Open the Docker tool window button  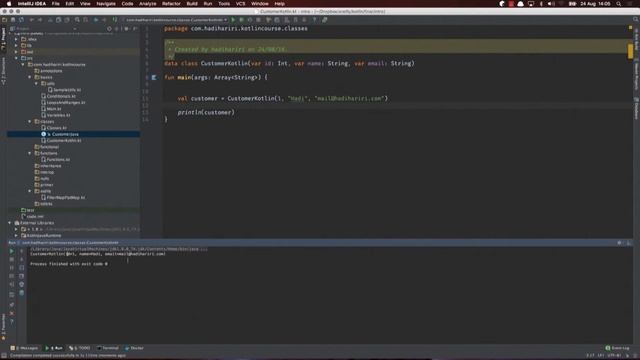(x=134, y=348)
